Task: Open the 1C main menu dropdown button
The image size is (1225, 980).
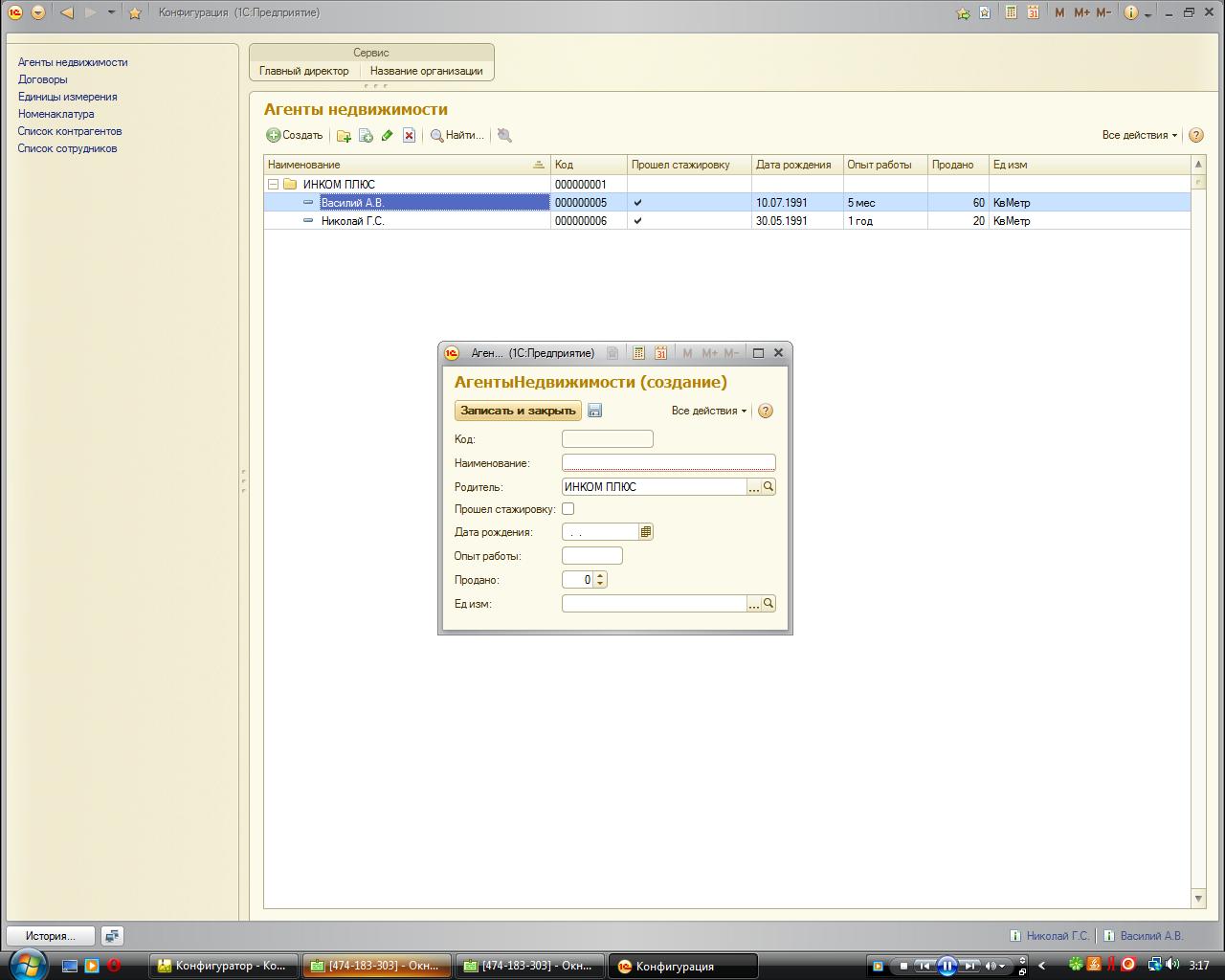Action: click(x=38, y=12)
